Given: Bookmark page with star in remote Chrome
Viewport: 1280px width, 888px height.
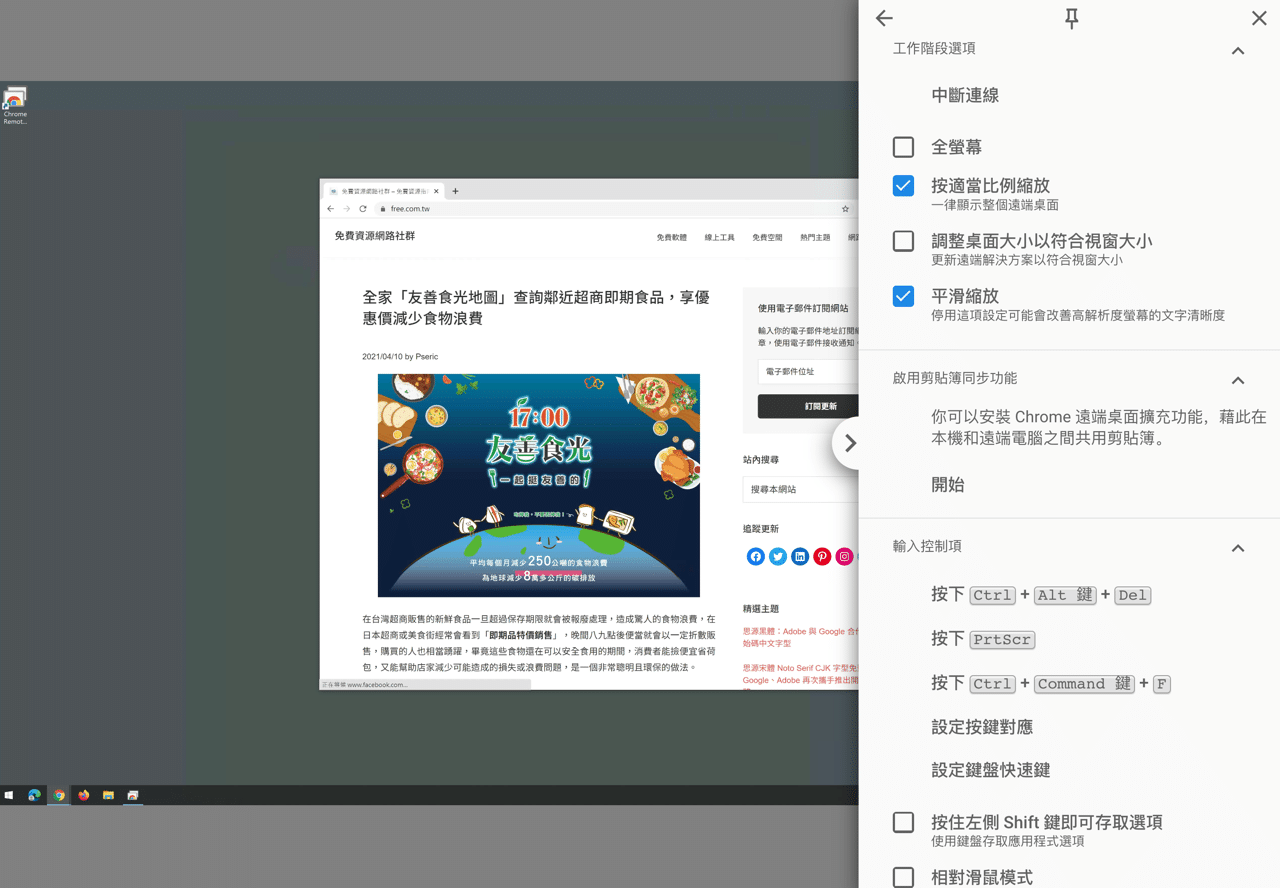Looking at the screenshot, I should coord(845,209).
